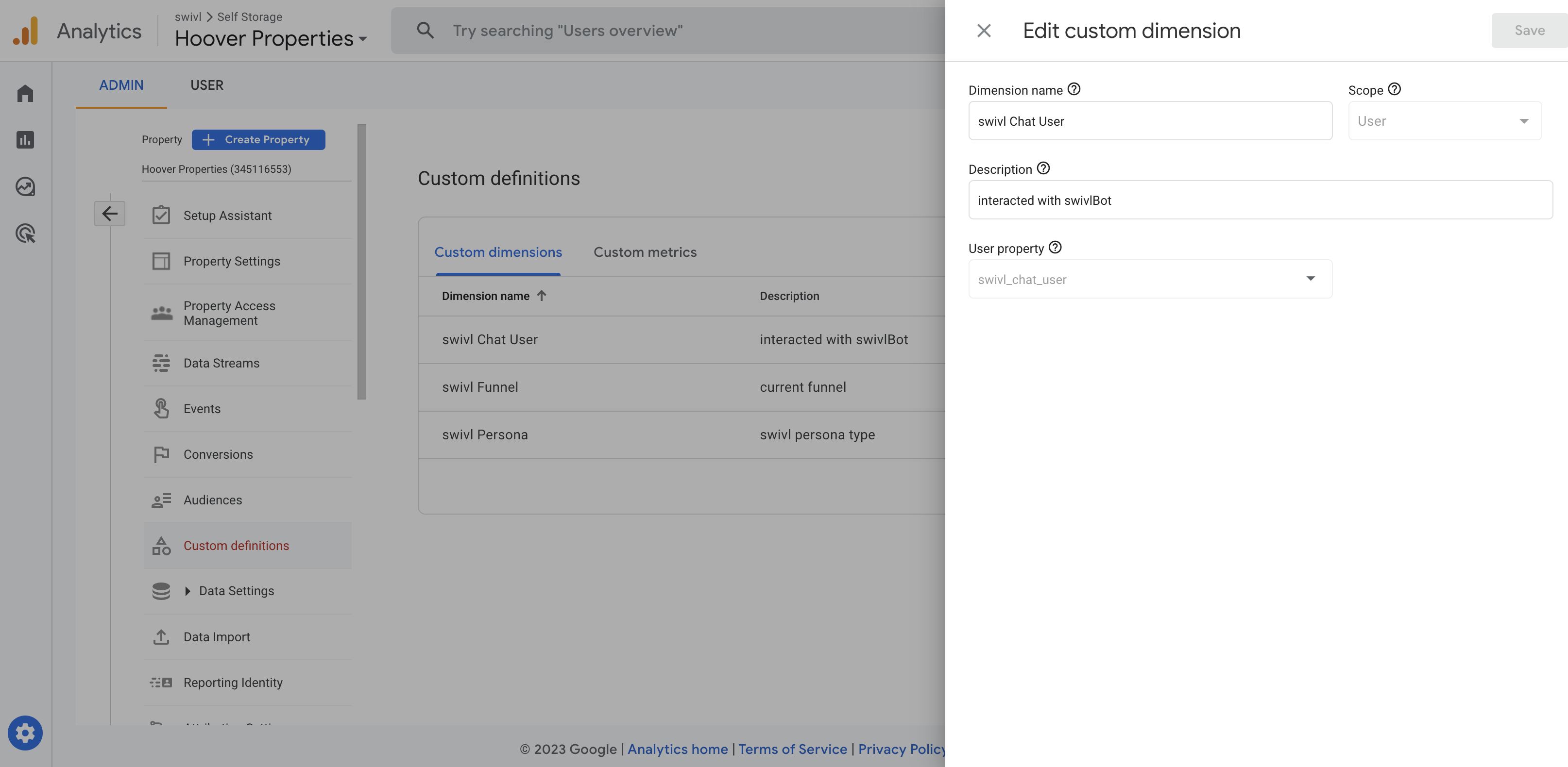Click the Dimension name help icon

[x=1074, y=89]
